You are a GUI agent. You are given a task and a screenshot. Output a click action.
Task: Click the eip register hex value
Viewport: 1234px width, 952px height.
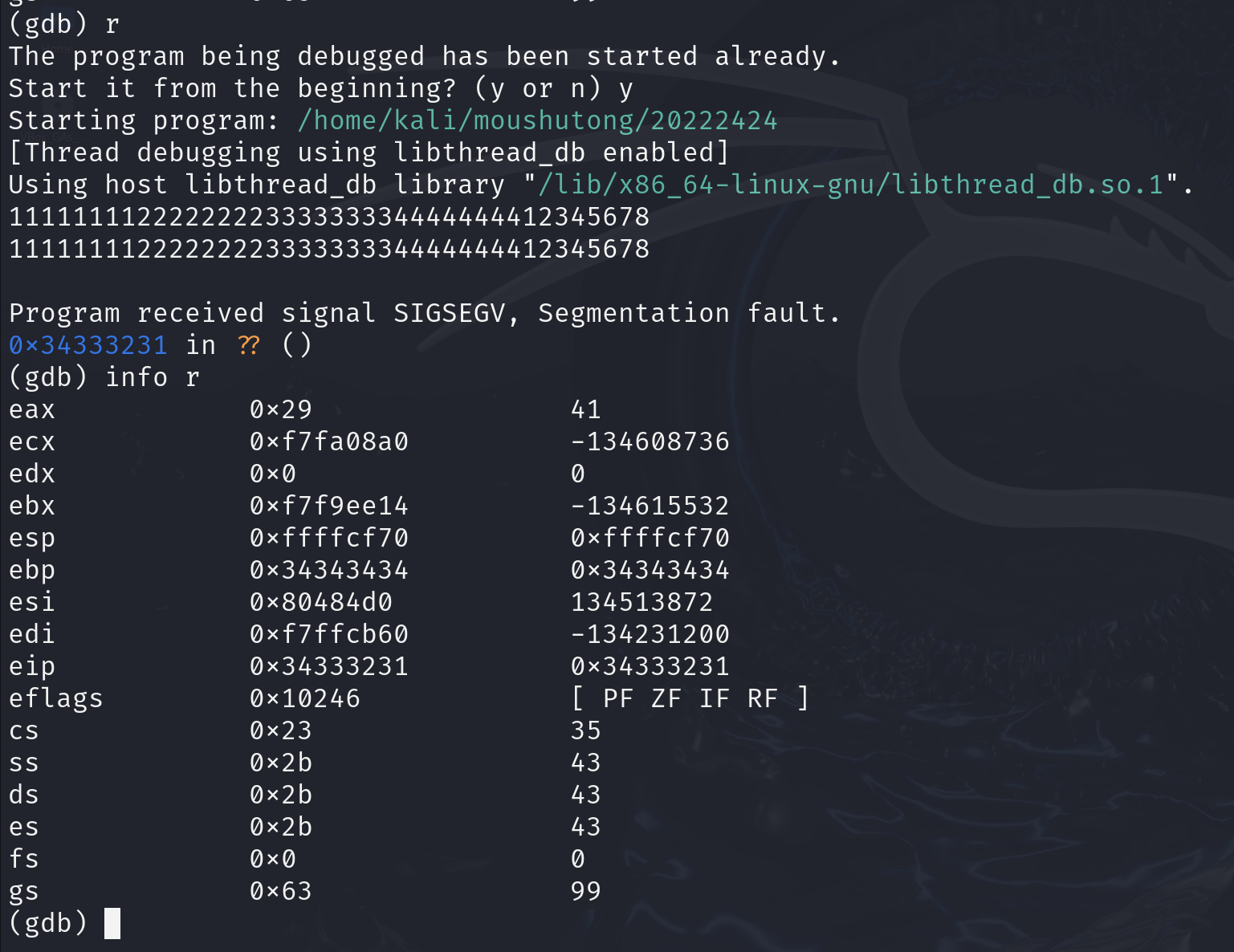point(329,666)
